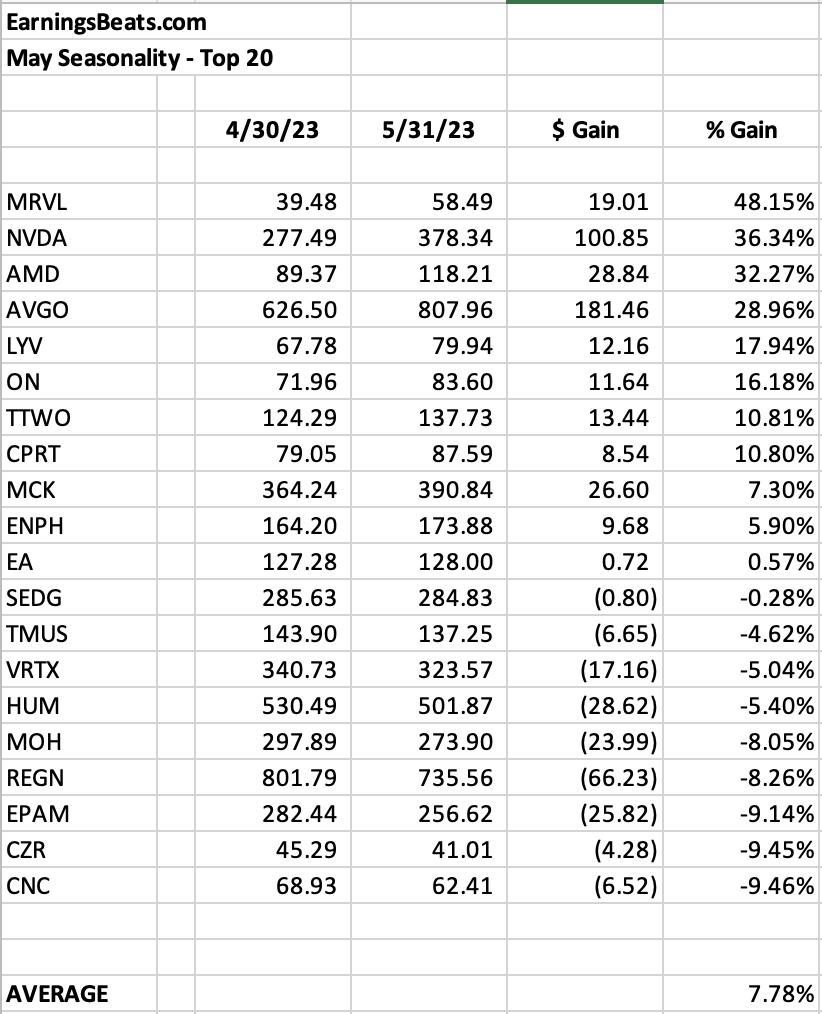Click the 5/31/23 column header cell
This screenshot has height=1014, width=822.
pyautogui.click(x=429, y=129)
